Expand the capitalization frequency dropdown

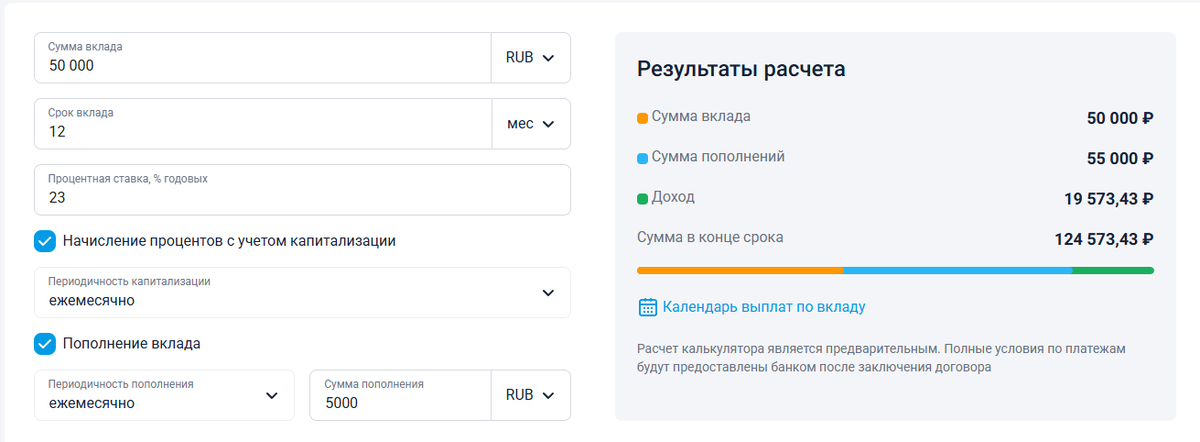click(x=547, y=293)
